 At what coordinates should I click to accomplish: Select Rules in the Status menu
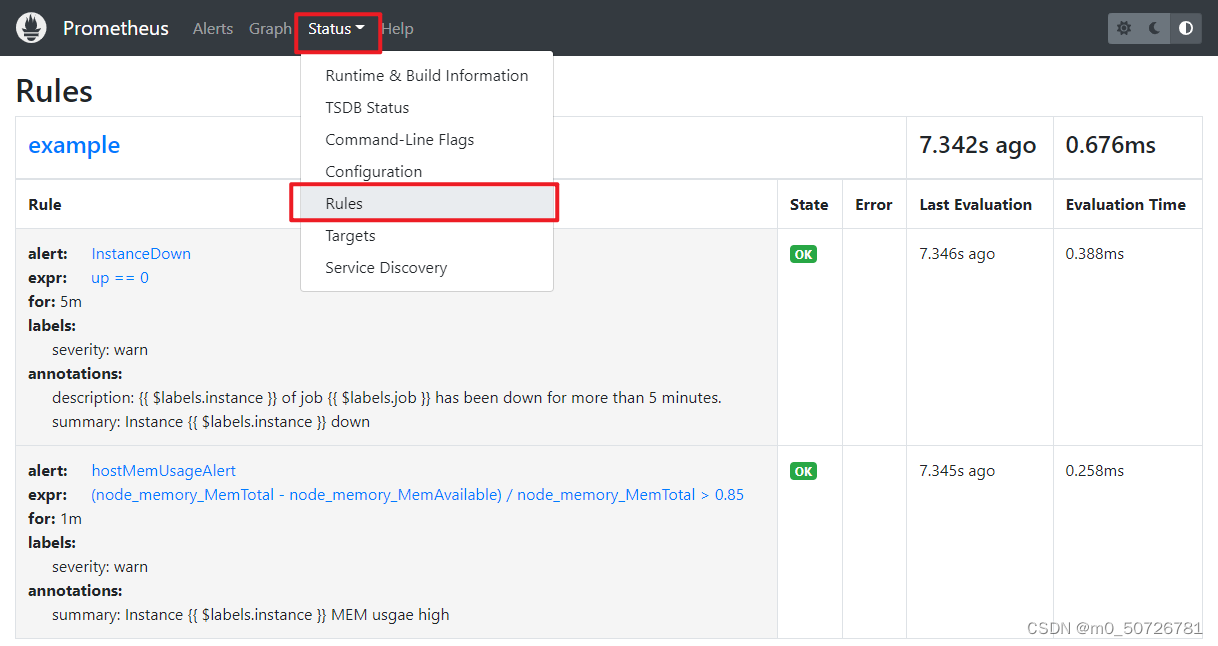point(427,204)
